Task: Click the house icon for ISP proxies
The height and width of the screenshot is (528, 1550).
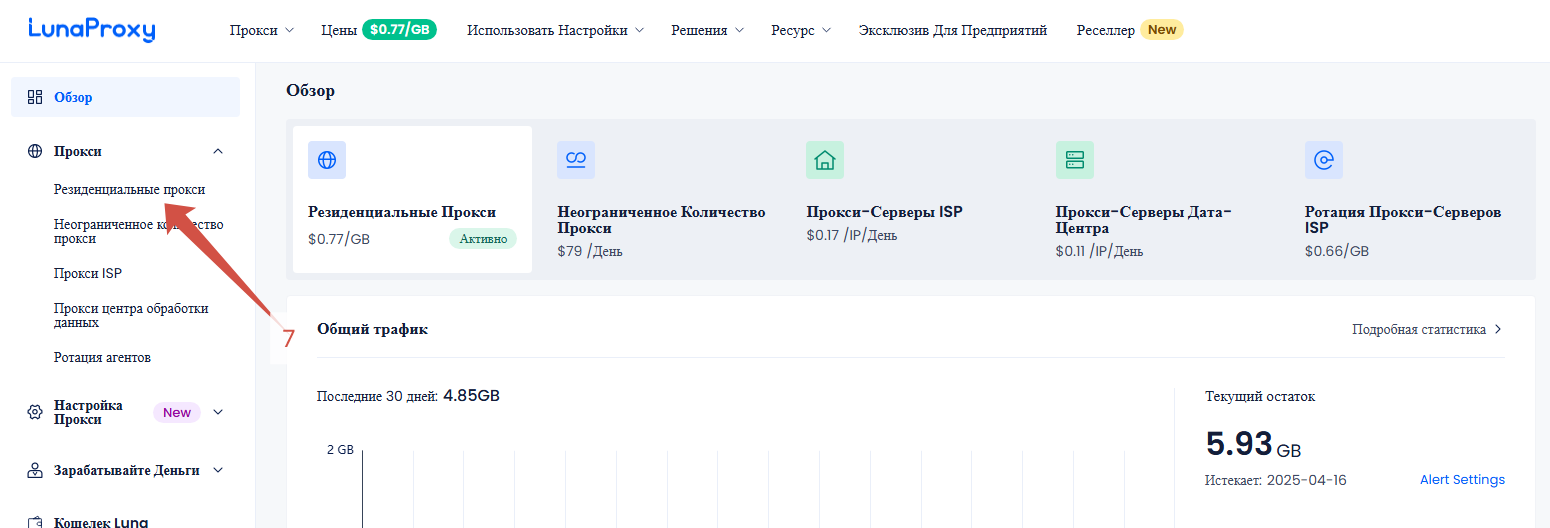Action: pyautogui.click(x=825, y=160)
